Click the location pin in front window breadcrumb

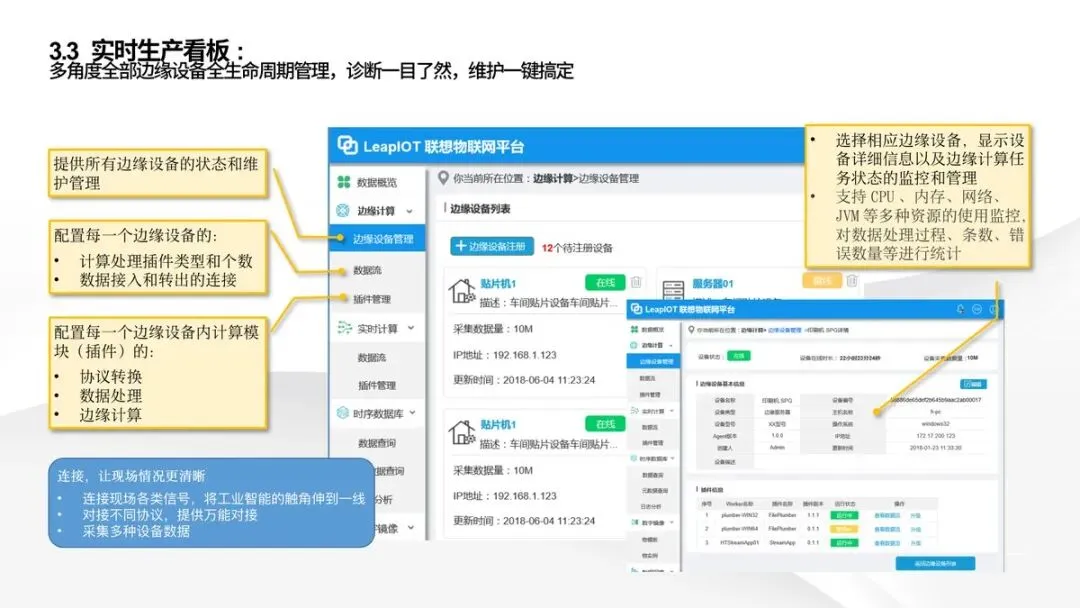[691, 329]
